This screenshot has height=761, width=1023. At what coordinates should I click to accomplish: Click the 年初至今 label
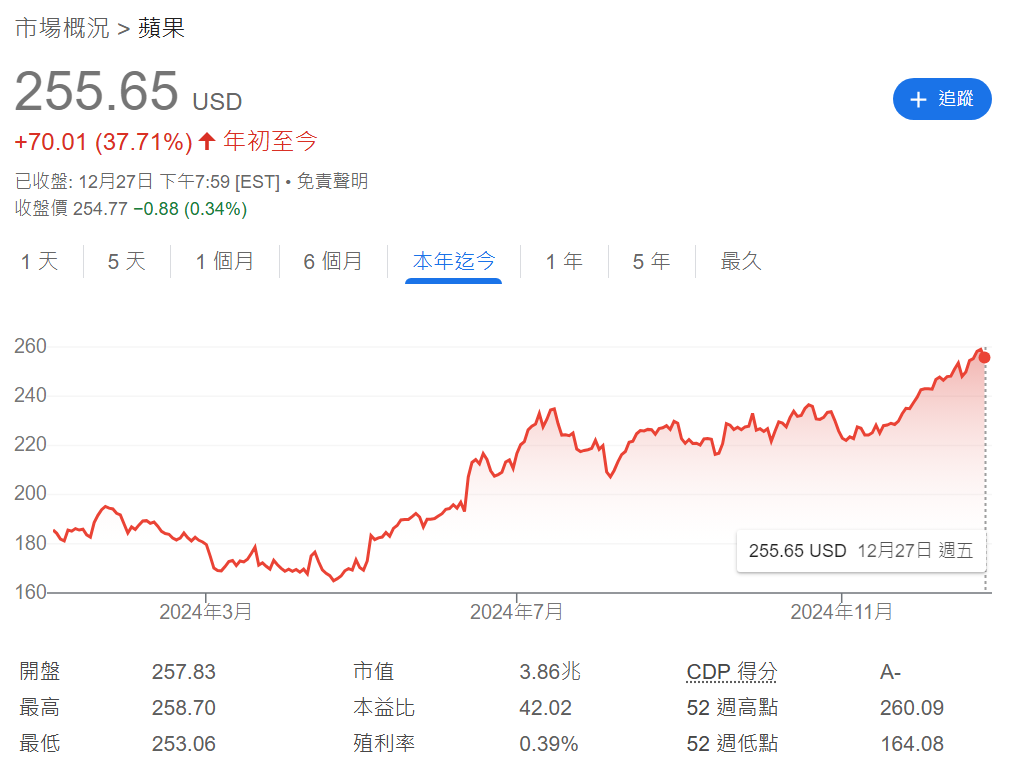270,141
